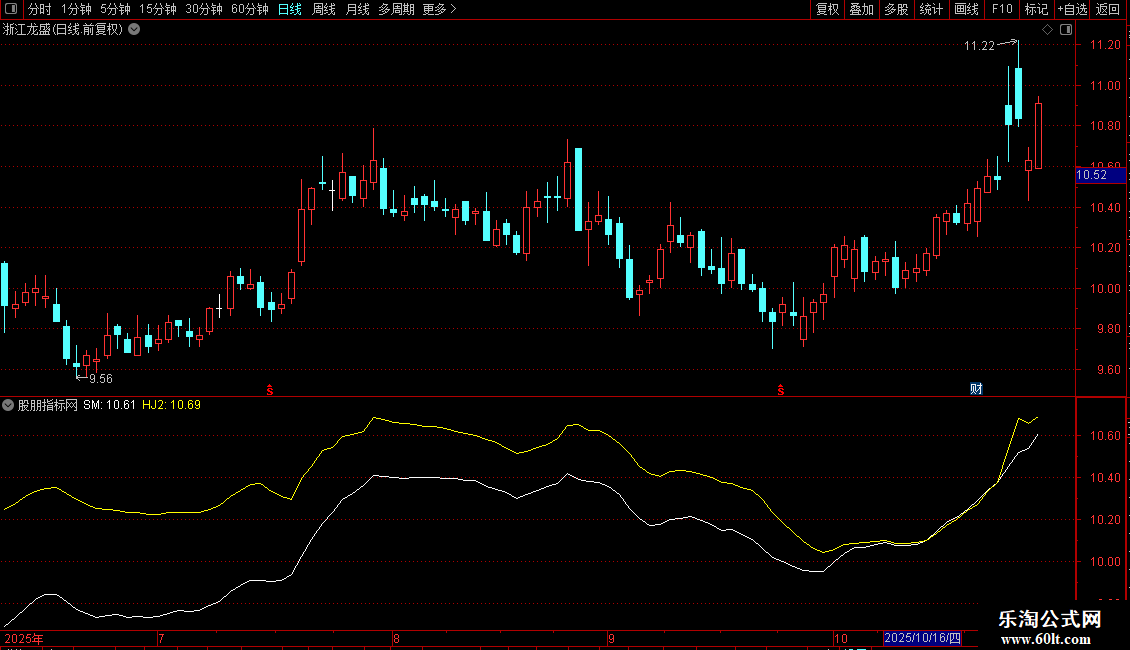Viewport: 1130px width, 650px height.
Task: Expand the 股朋指标网 indicator dropdown
Action: pyautogui.click(x=9, y=405)
